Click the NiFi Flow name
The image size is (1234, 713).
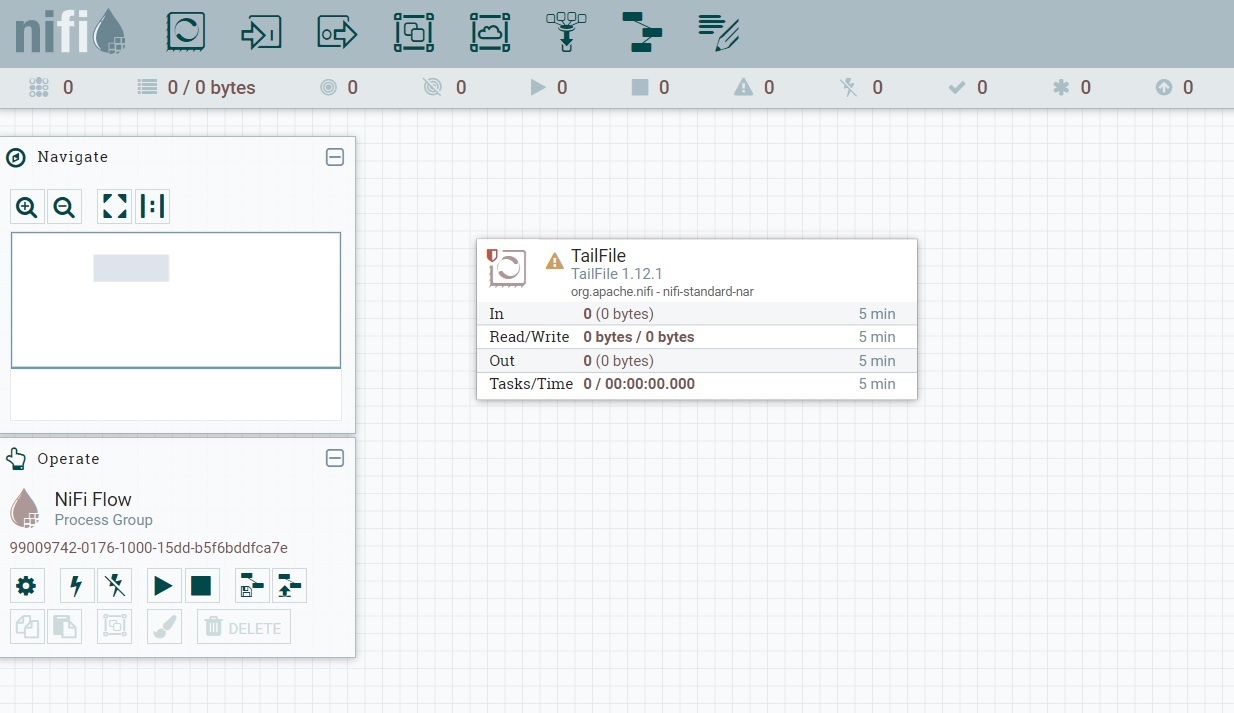point(93,499)
